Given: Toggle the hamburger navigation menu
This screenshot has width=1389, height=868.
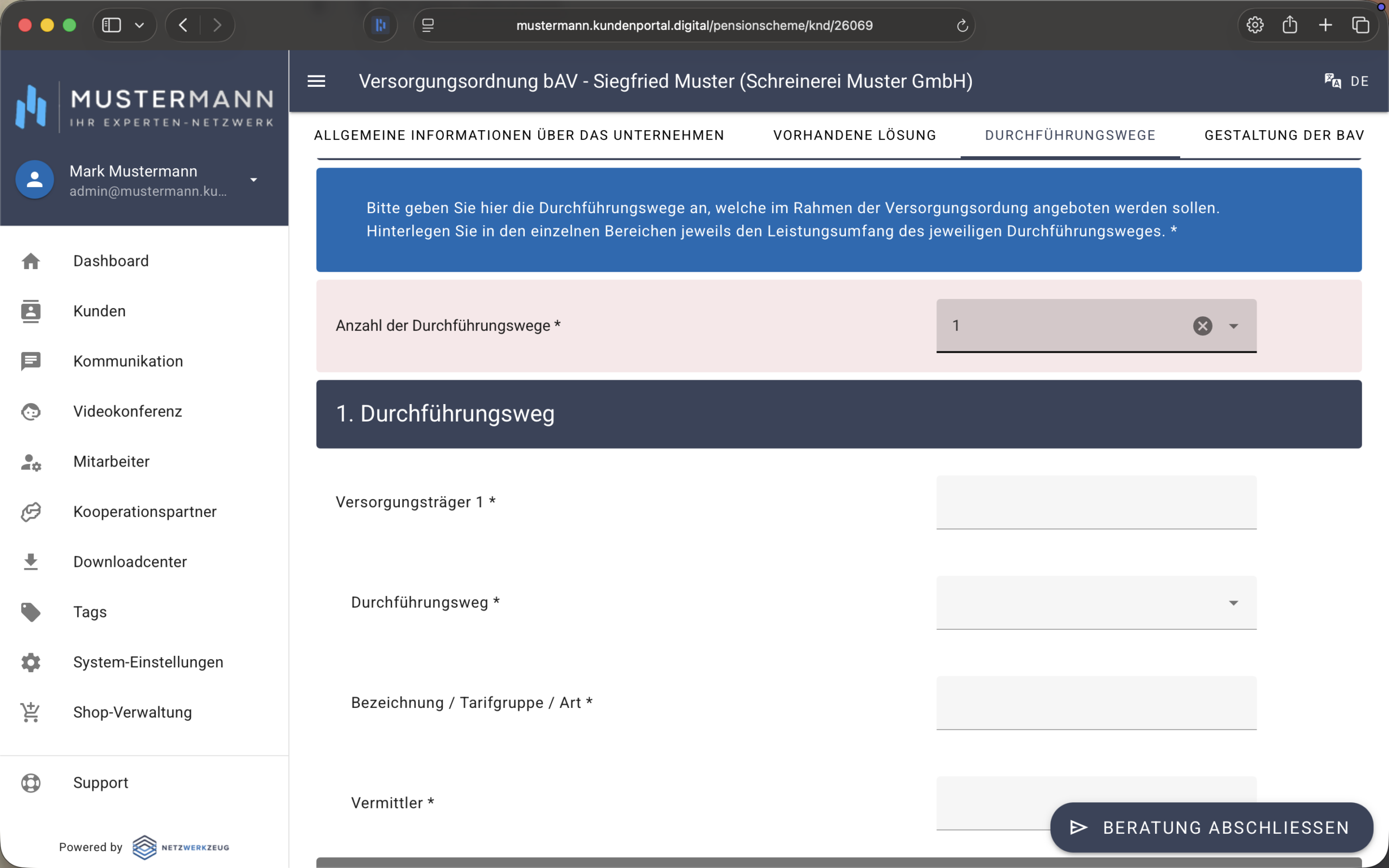Looking at the screenshot, I should click(316, 81).
